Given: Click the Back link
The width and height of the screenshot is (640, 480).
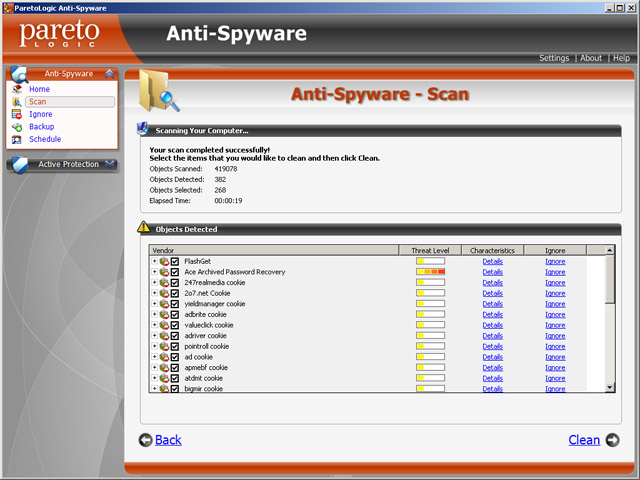Looking at the screenshot, I should coord(168,440).
